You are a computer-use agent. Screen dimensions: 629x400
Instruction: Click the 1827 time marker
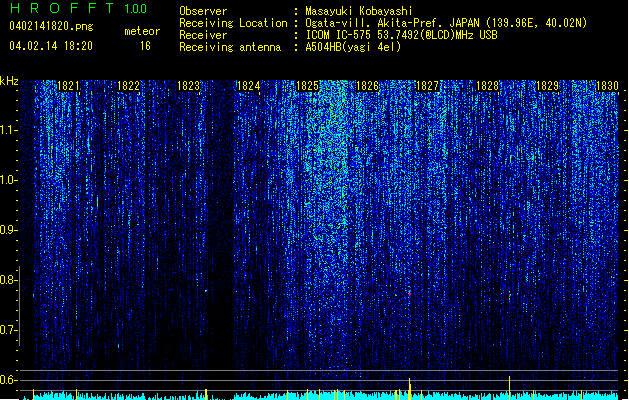(428, 85)
